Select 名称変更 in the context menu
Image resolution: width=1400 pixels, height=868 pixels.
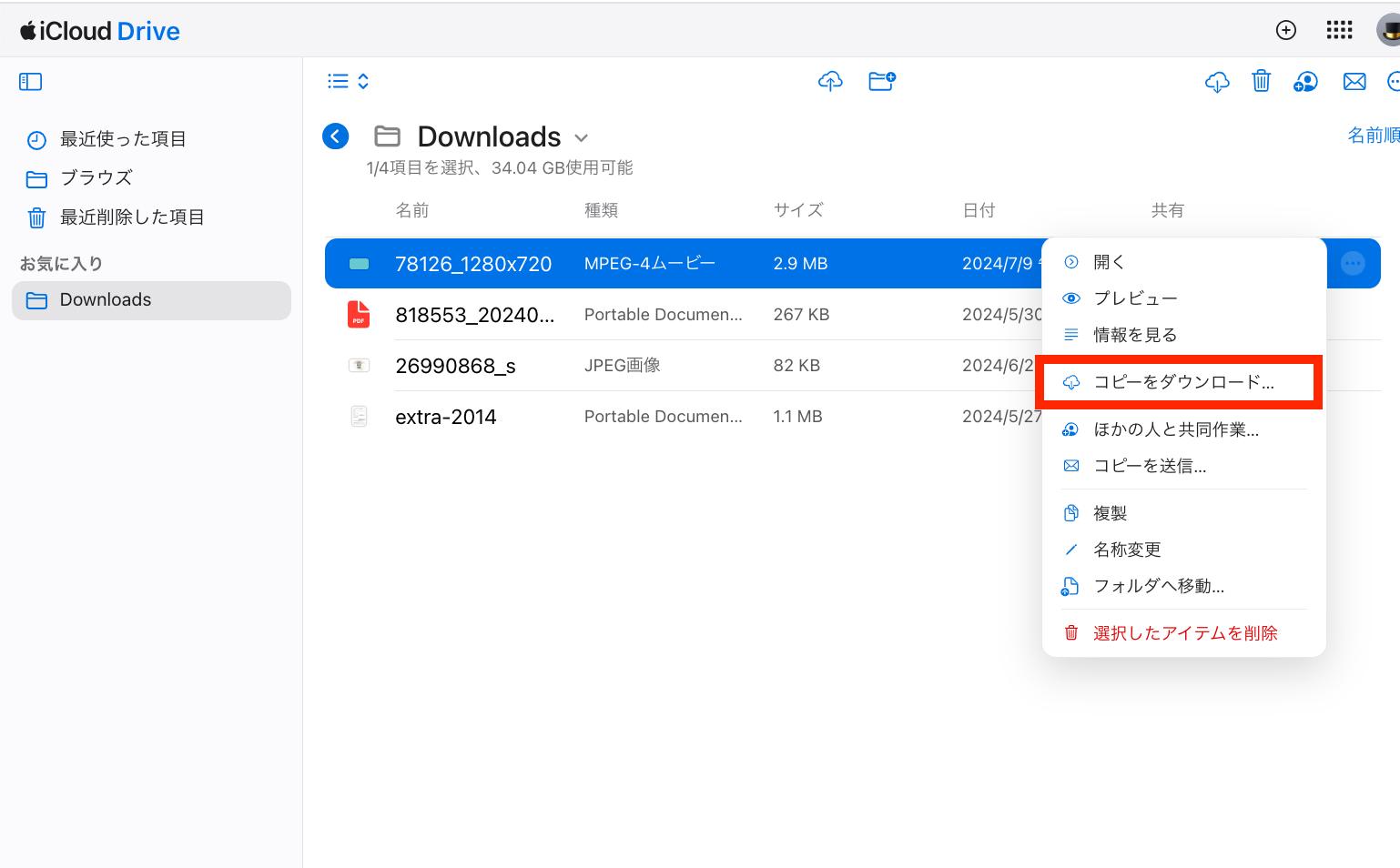coord(1127,549)
